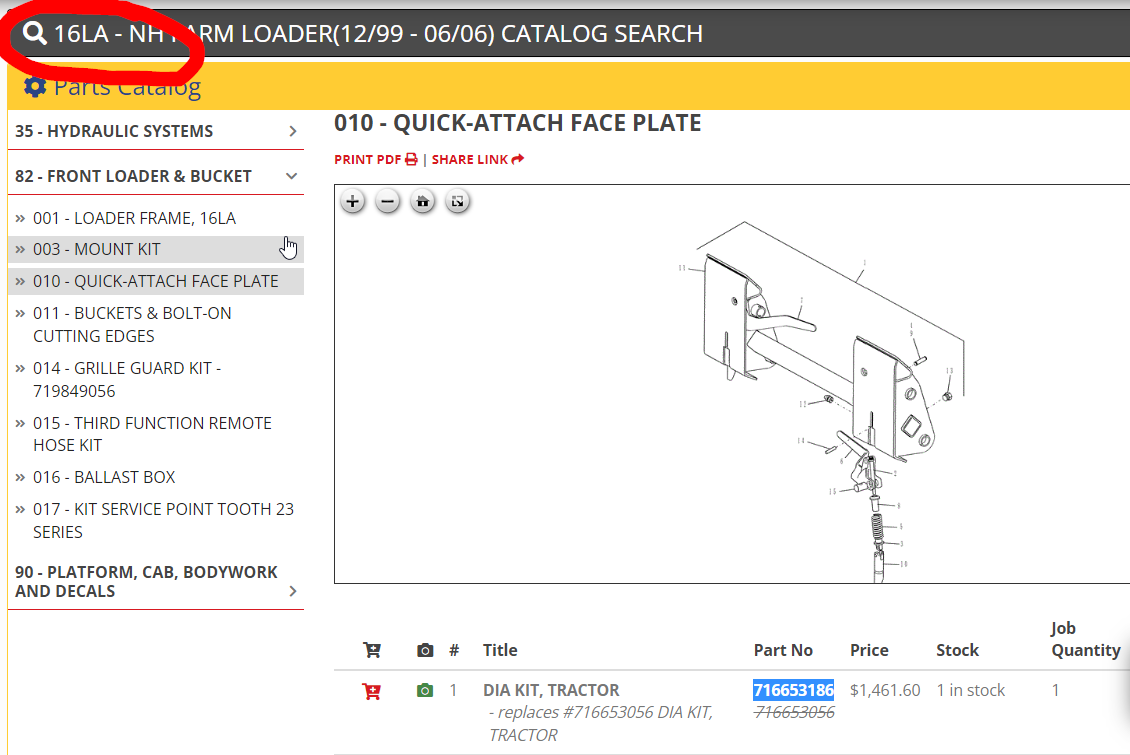This screenshot has height=755, width=1130.
Task: Click the Parts Catalog heading
Action: click(x=128, y=87)
